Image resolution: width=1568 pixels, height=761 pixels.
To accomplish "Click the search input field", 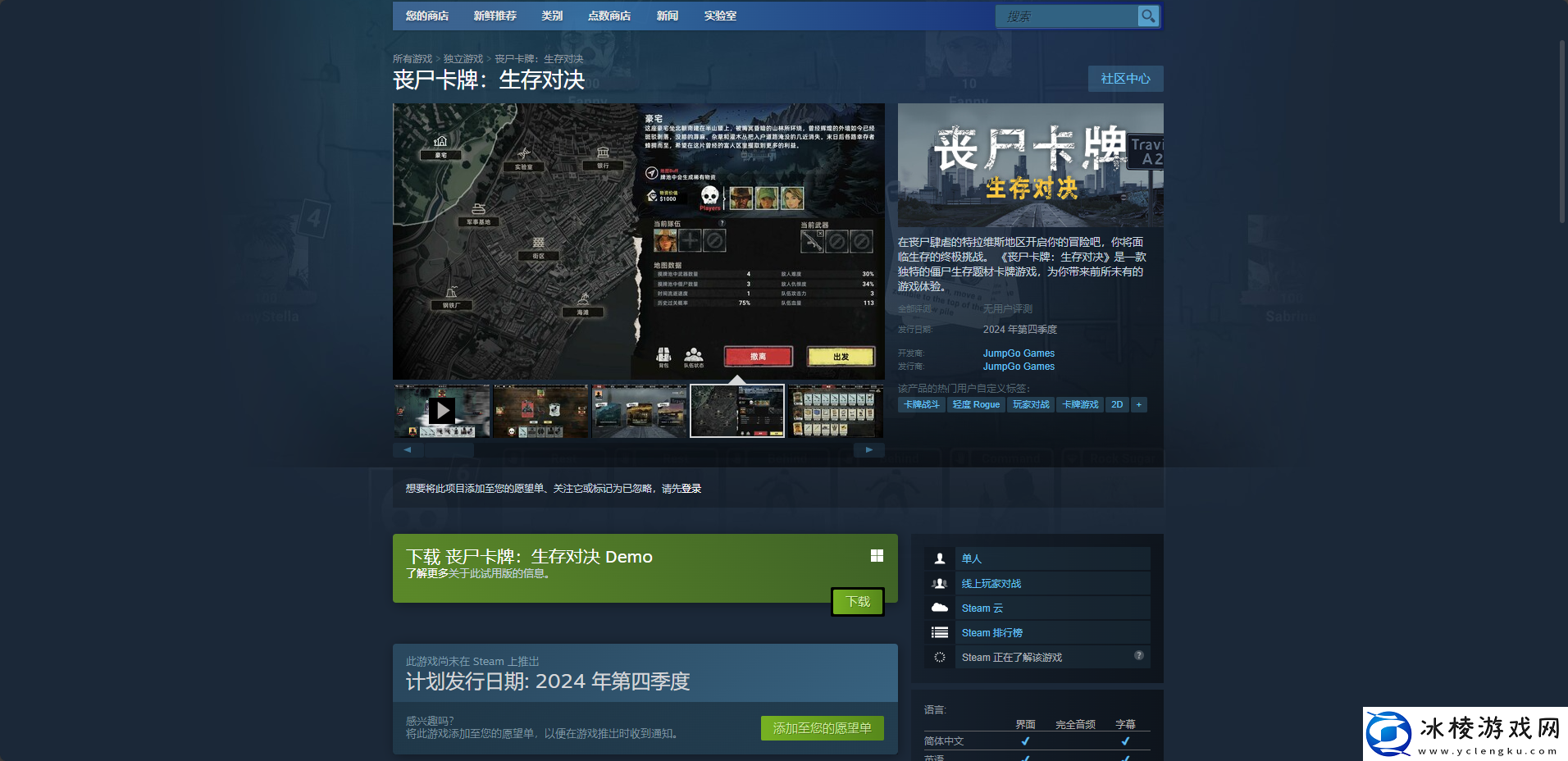I will click(1066, 16).
